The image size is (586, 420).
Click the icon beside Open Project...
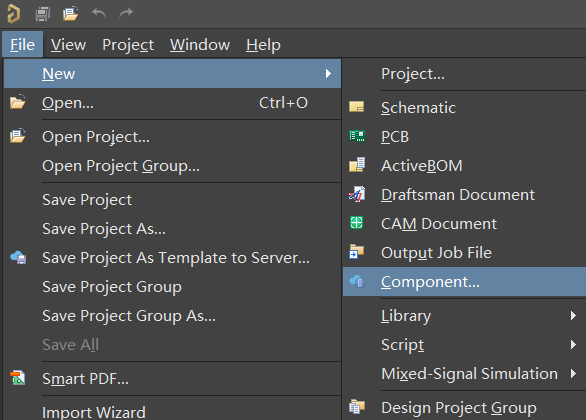18,136
